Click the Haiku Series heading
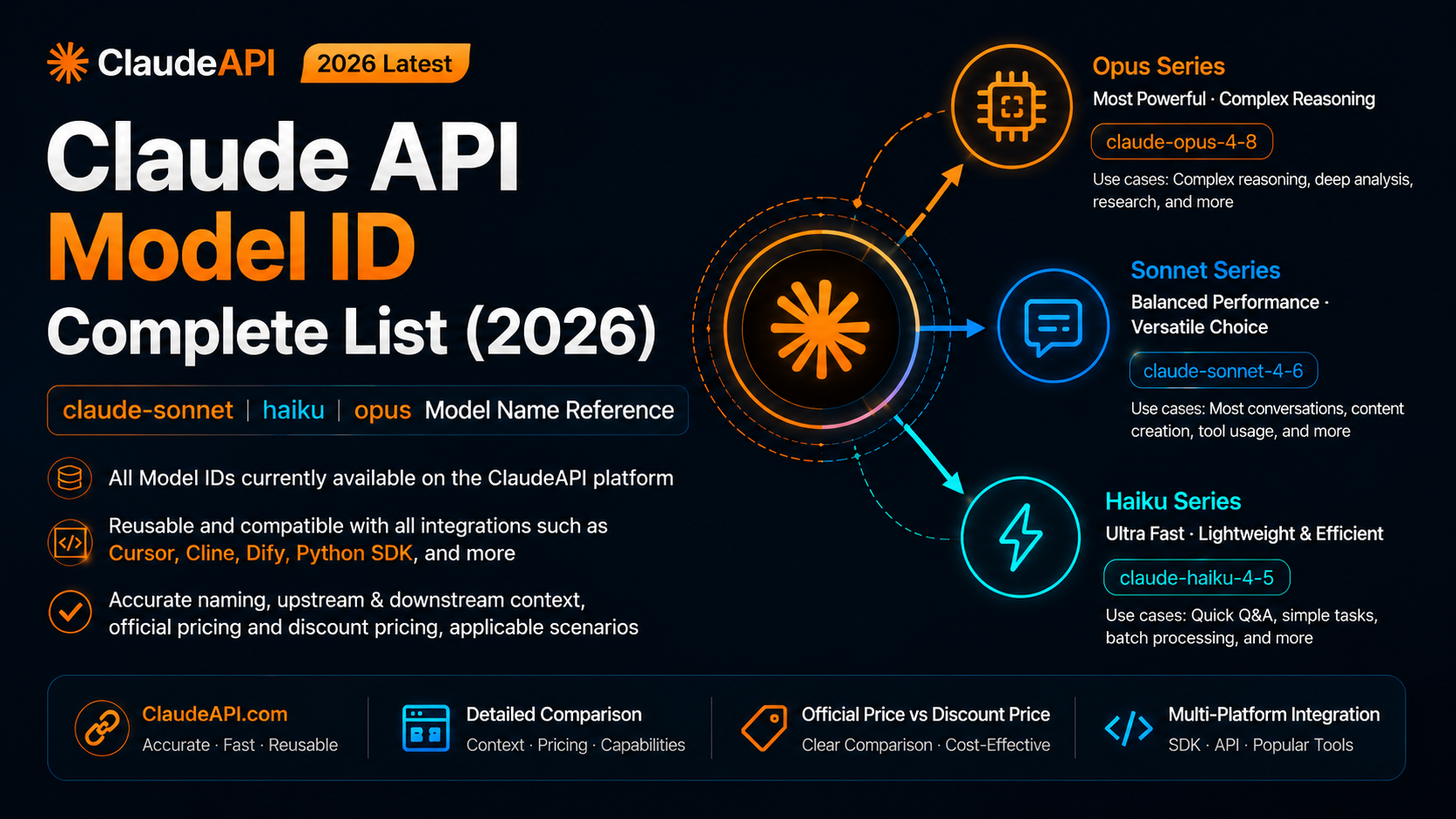The height and width of the screenshot is (819, 1456). (1173, 501)
